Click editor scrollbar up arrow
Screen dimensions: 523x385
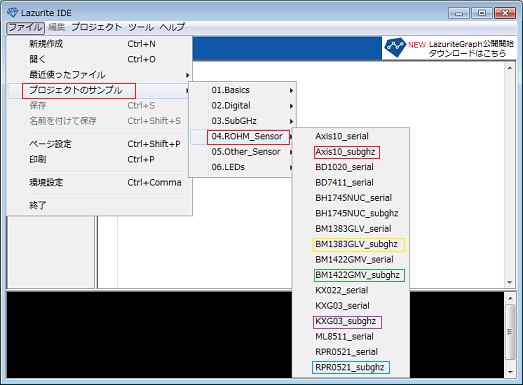pyautogui.click(x=510, y=68)
